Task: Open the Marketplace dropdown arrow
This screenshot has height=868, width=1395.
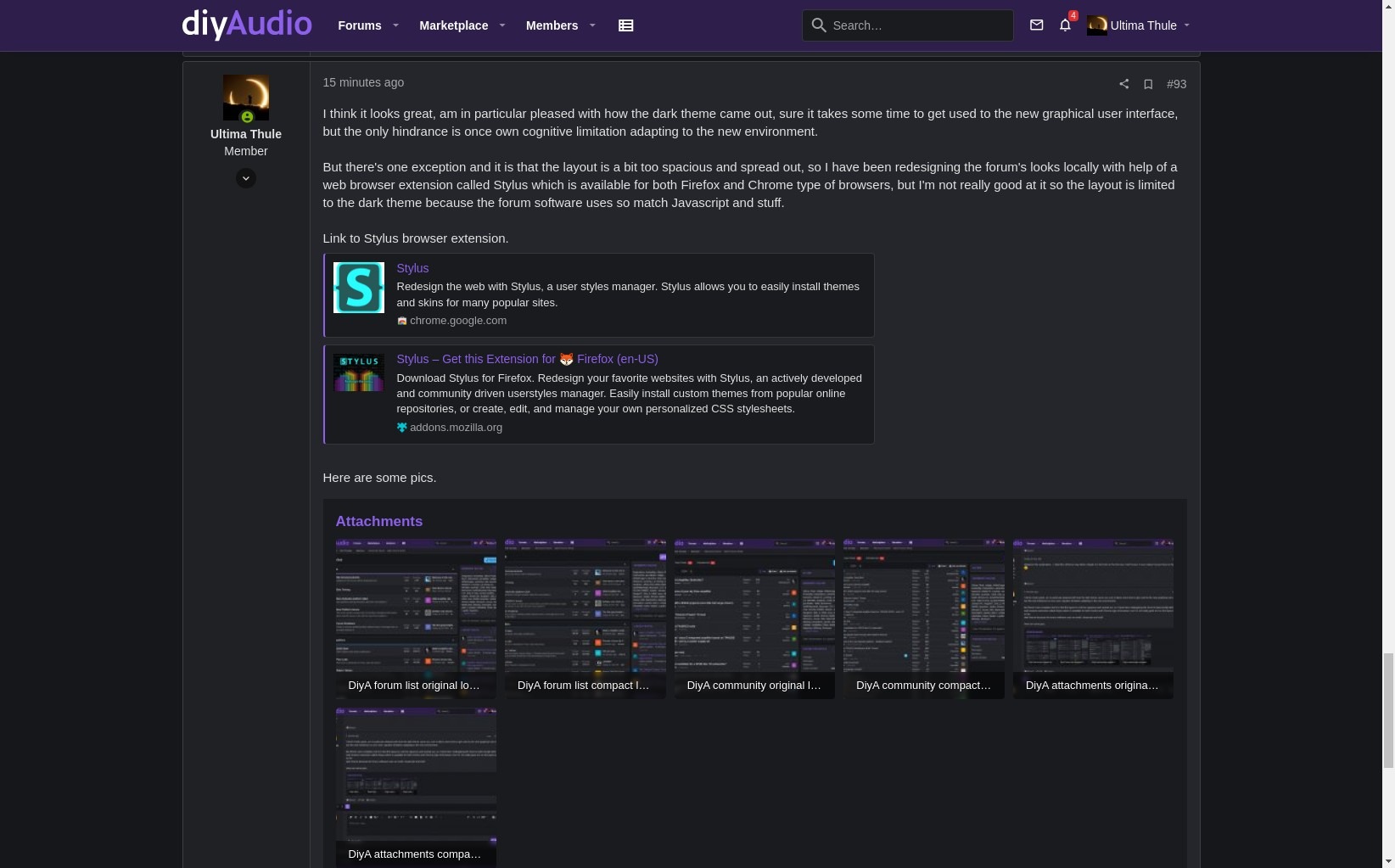Action: click(502, 25)
